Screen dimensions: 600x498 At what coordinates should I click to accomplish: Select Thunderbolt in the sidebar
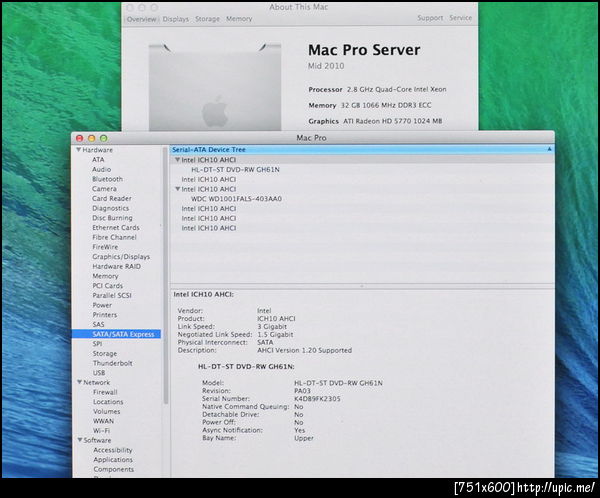point(112,363)
